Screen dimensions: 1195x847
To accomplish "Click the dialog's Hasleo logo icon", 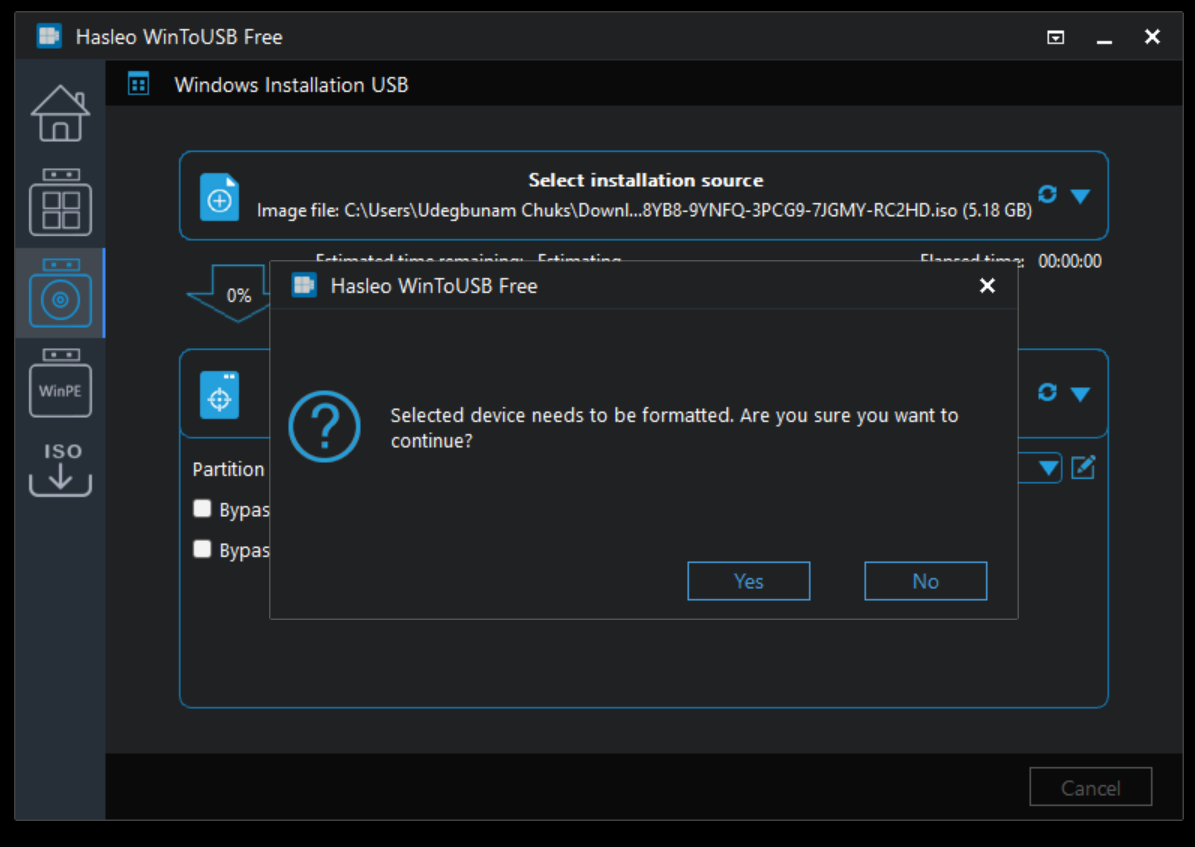I will pos(305,286).
